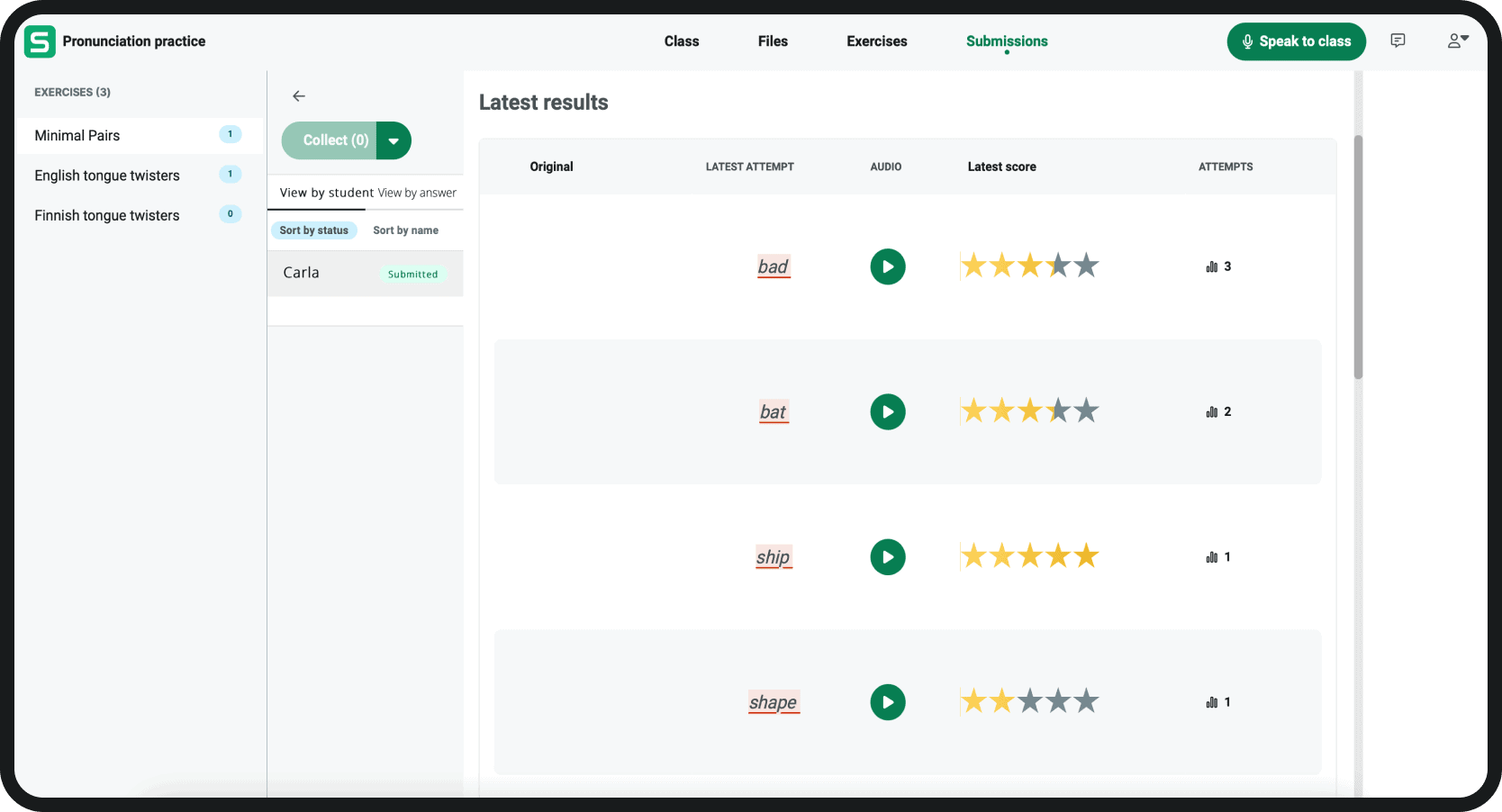The image size is (1502, 812).
Task: Open the Exercises tab
Action: [x=876, y=41]
